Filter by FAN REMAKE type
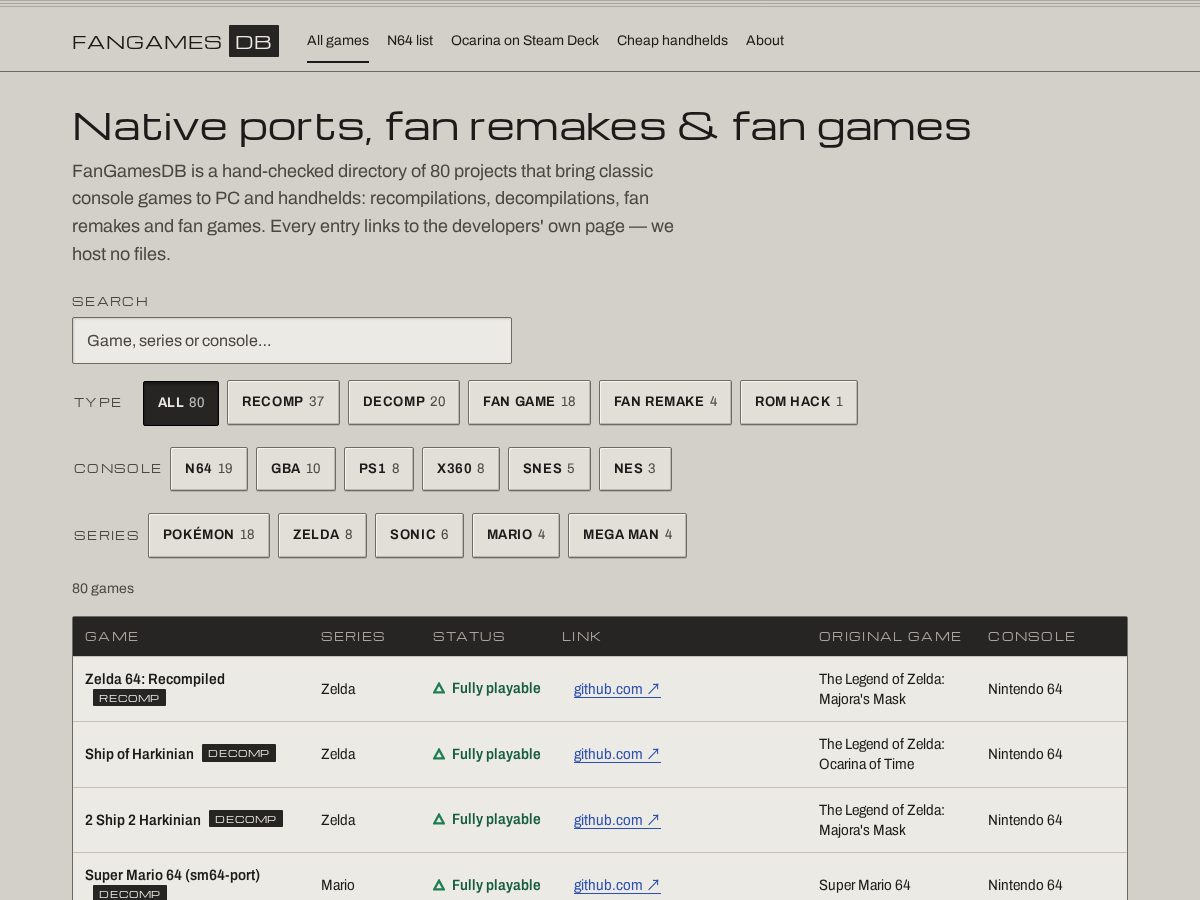 [x=665, y=402]
